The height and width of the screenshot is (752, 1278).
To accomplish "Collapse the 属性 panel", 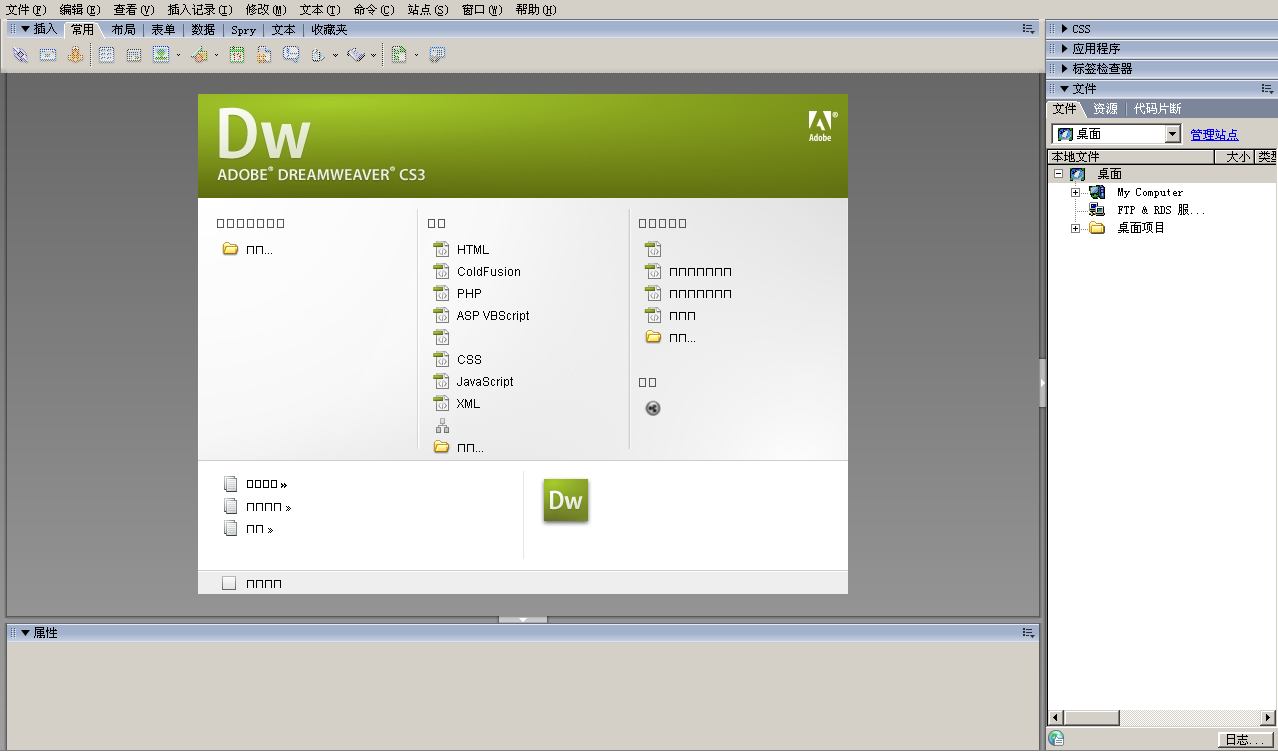I will tap(26, 633).
